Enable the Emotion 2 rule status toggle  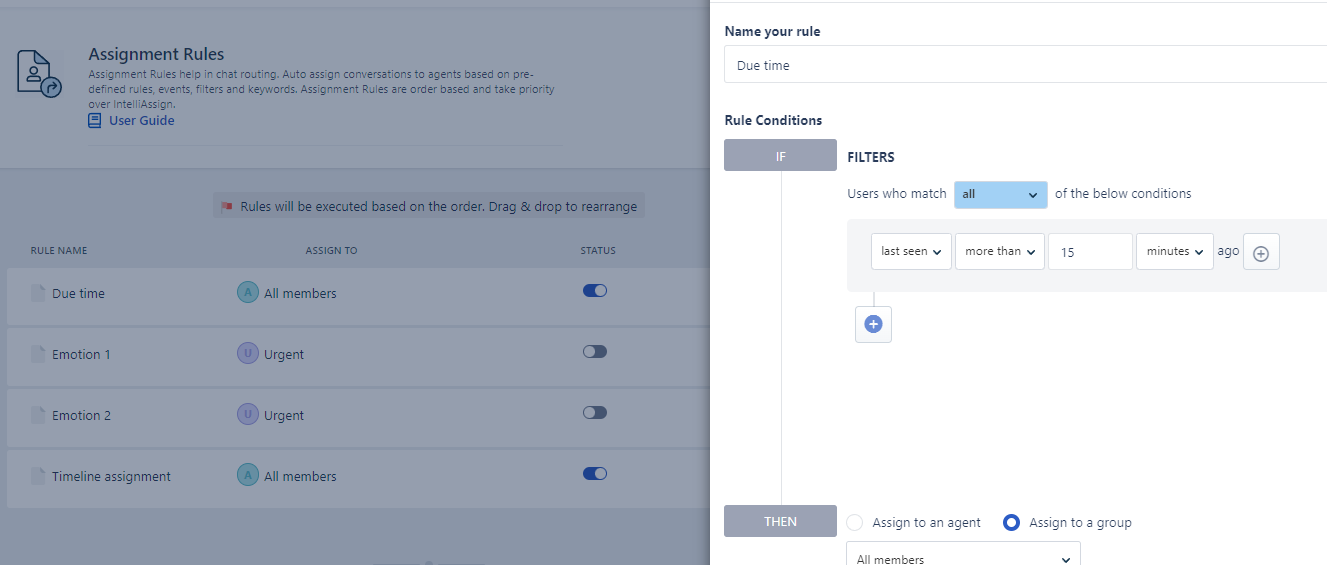pos(595,412)
